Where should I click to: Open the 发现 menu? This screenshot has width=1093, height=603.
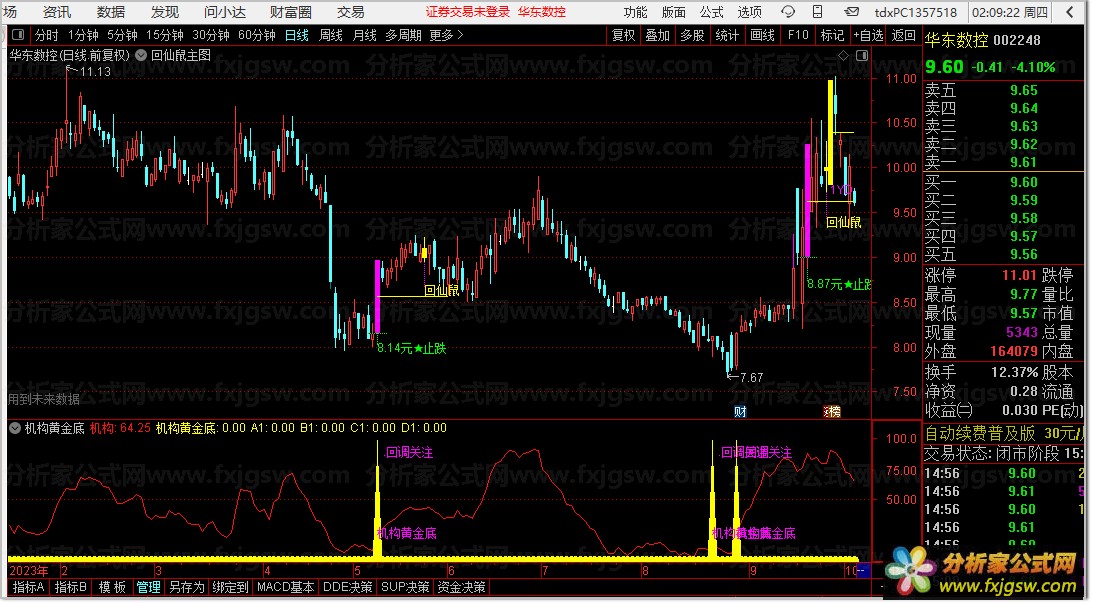(x=165, y=12)
